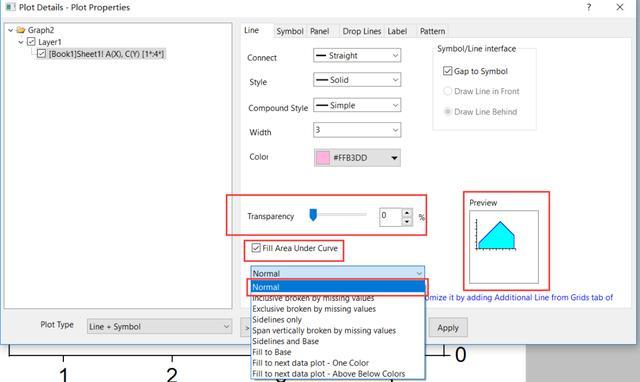Click the Graph2 folder icon in tree
The width and height of the screenshot is (640, 382).
coord(20,30)
